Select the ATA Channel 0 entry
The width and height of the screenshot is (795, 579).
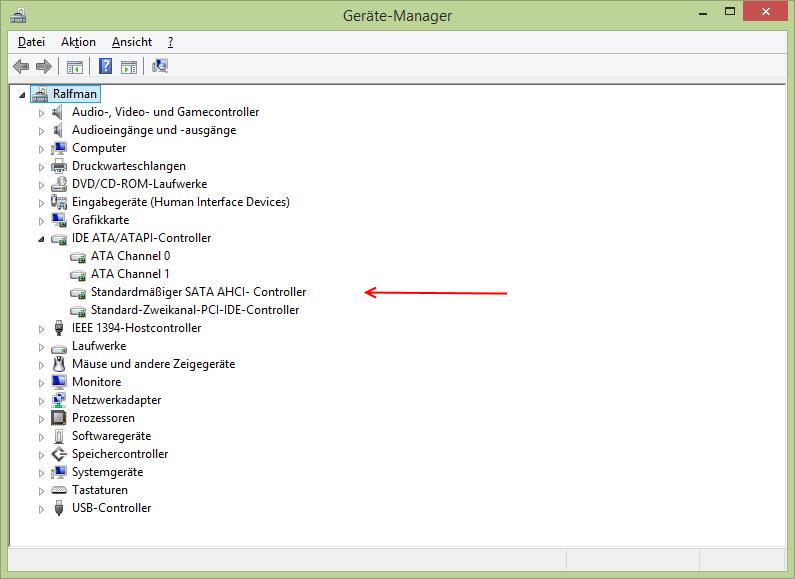tap(130, 256)
